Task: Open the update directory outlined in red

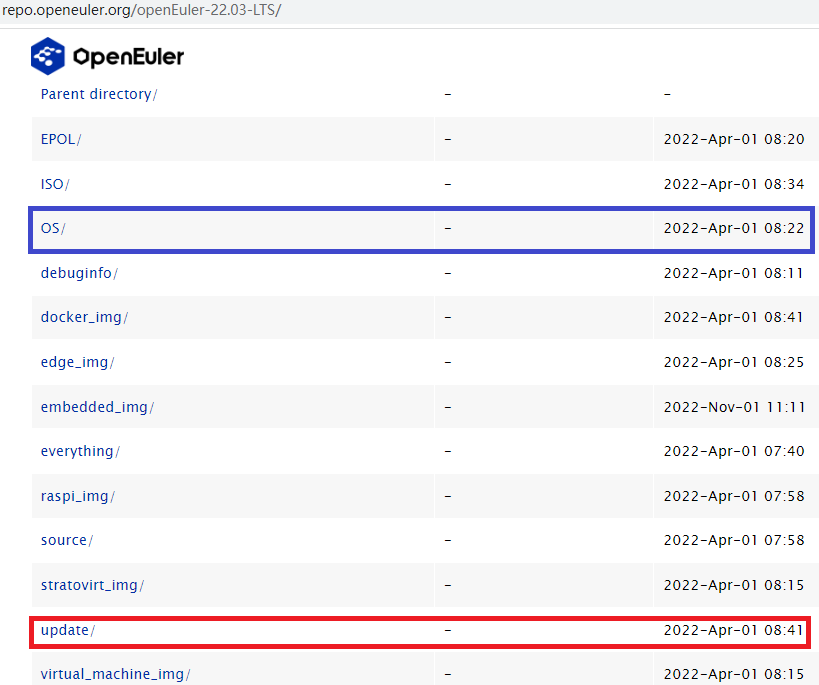Action: point(64,629)
